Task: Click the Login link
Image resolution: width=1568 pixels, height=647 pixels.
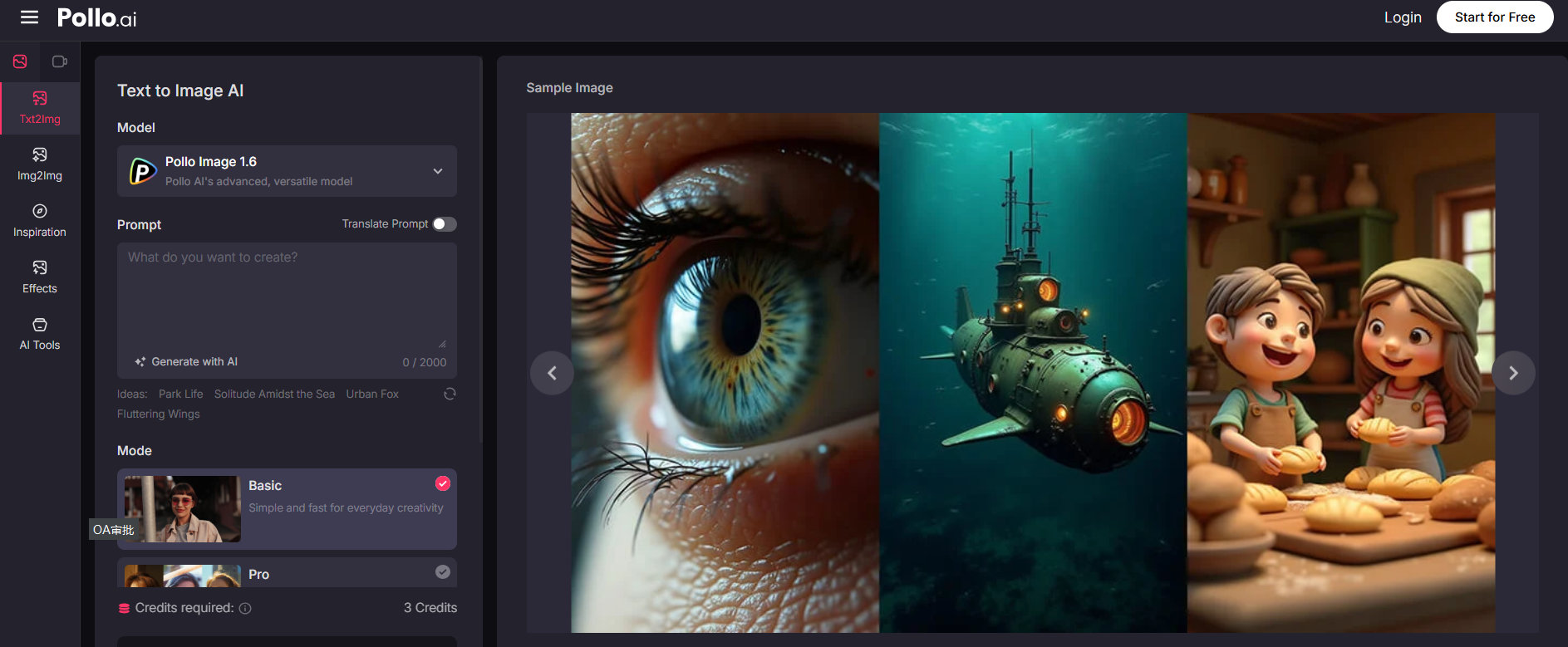Action: (1402, 17)
